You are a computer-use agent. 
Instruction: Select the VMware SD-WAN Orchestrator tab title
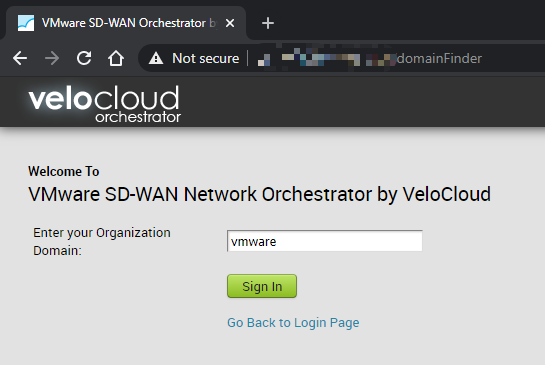pyautogui.click(x=129, y=23)
